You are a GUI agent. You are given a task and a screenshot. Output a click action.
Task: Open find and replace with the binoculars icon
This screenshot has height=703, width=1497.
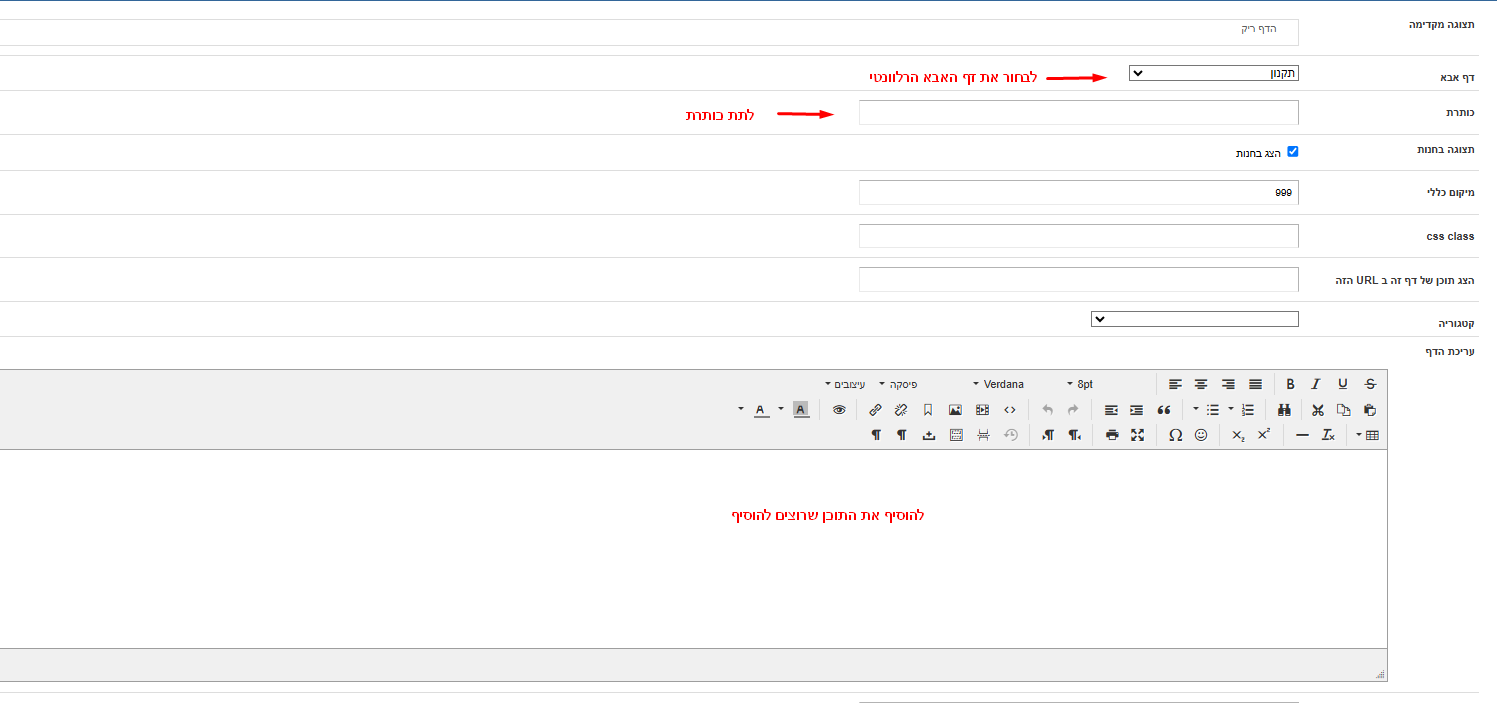coord(1284,410)
